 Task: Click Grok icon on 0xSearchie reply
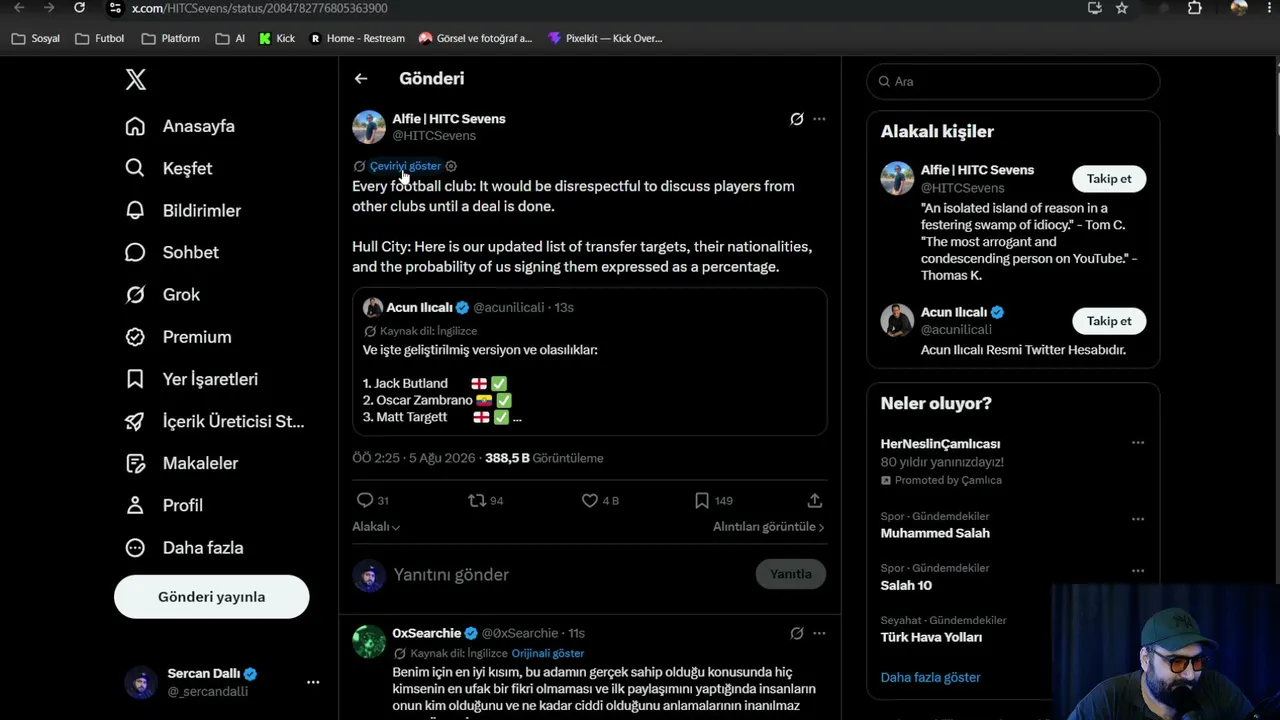click(x=797, y=633)
